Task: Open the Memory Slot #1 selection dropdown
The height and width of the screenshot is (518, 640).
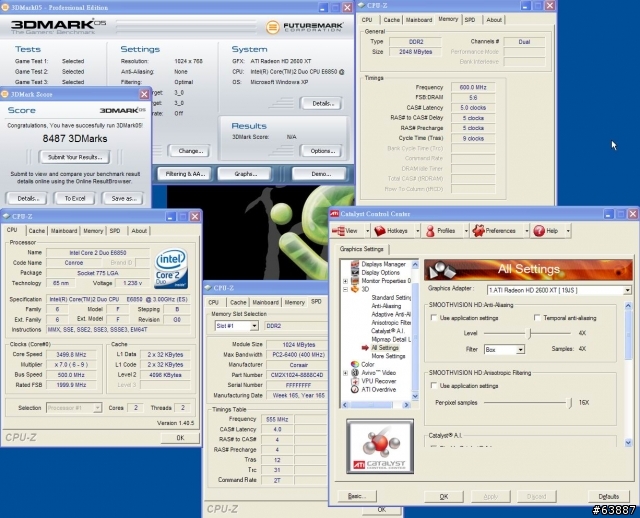Action: pyautogui.click(x=254, y=326)
